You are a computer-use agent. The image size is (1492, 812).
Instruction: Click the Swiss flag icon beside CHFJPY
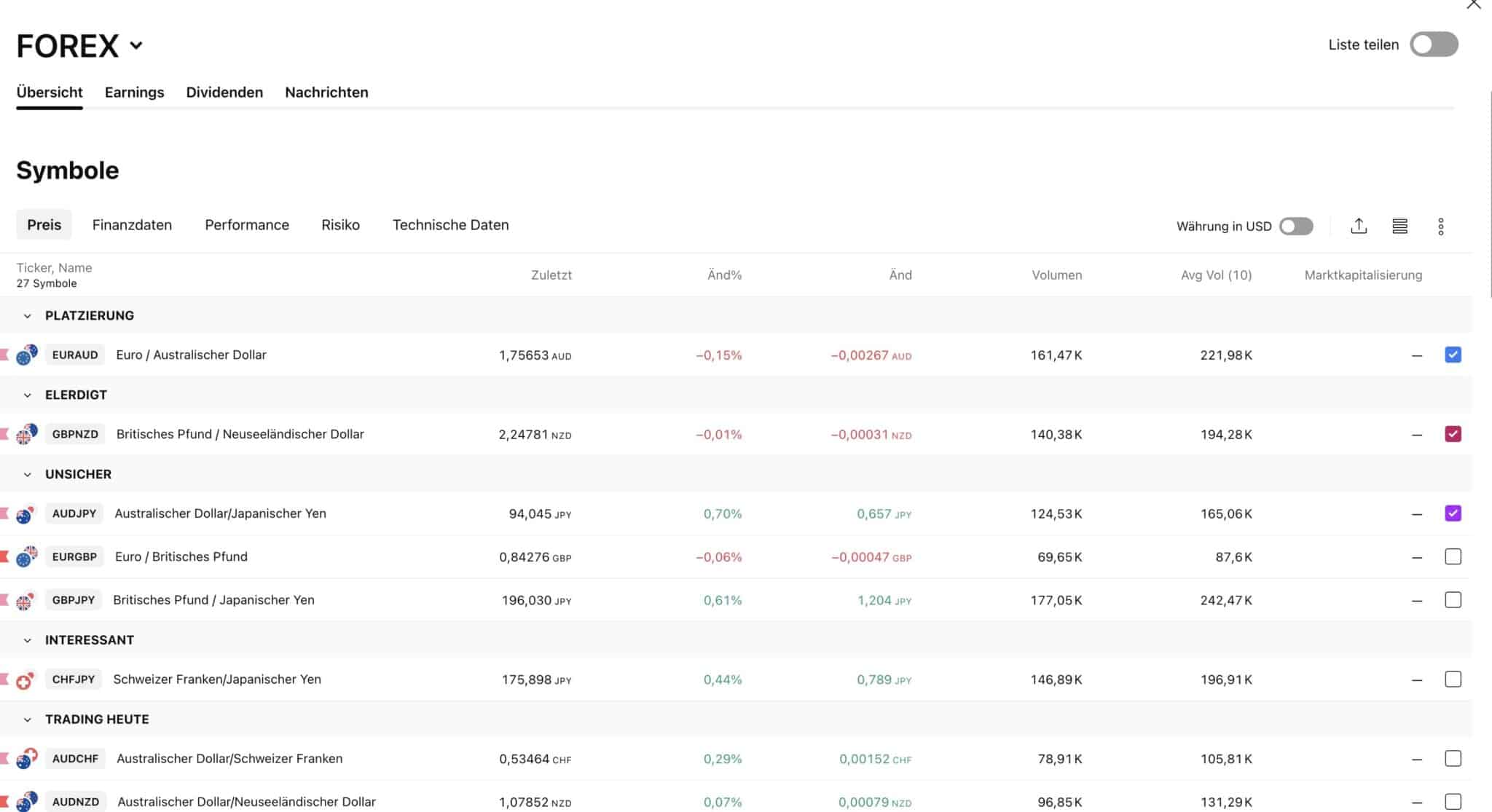pos(25,679)
